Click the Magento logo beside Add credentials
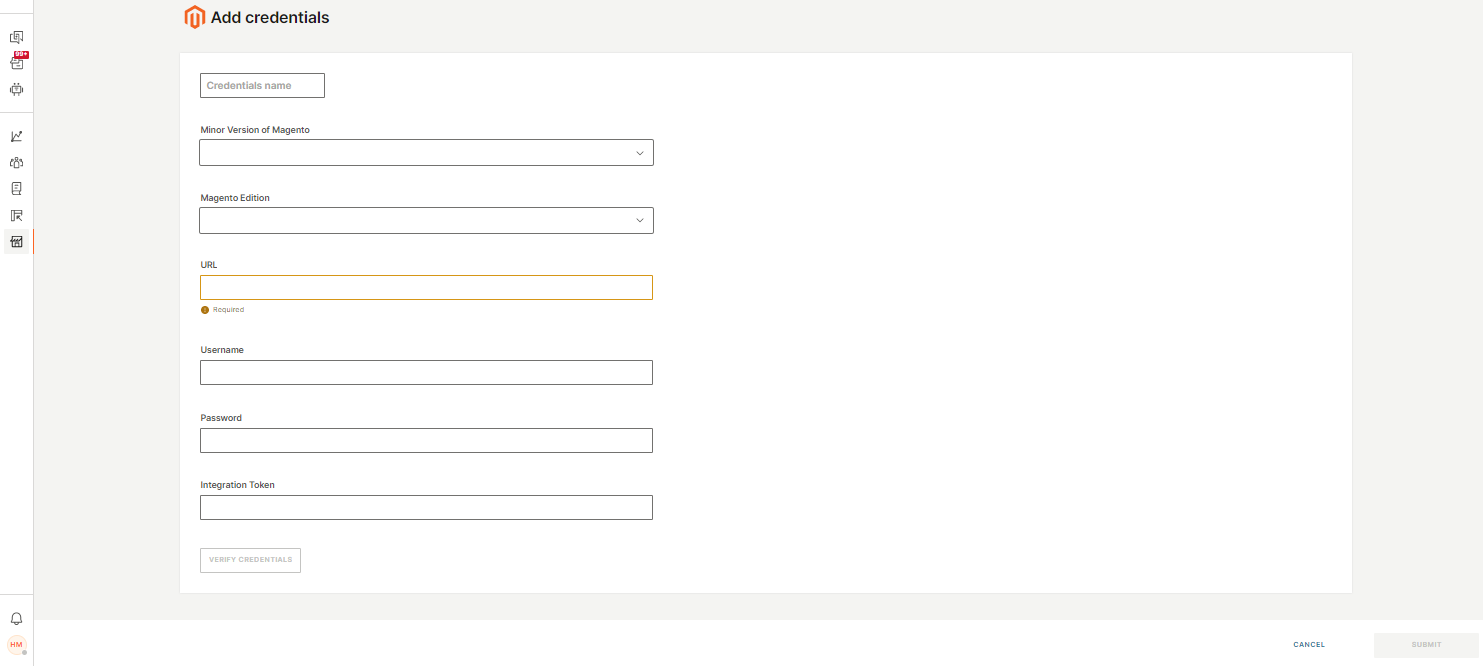The height and width of the screenshot is (666, 1483). pos(194,17)
